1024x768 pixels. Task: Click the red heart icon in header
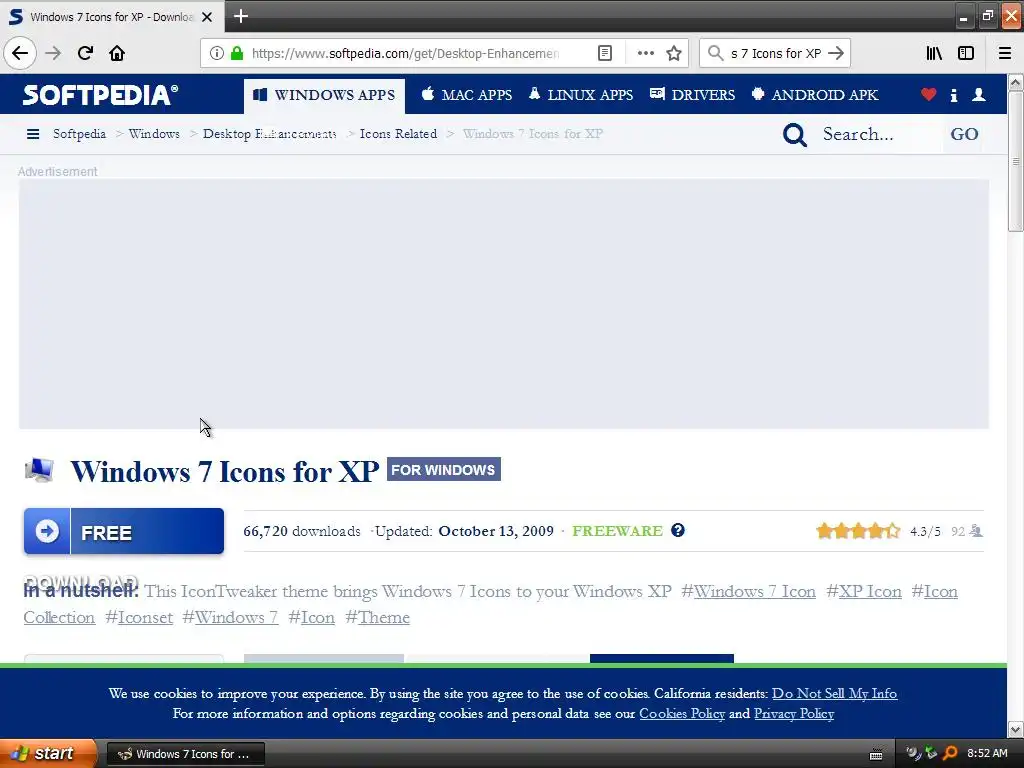click(x=928, y=95)
